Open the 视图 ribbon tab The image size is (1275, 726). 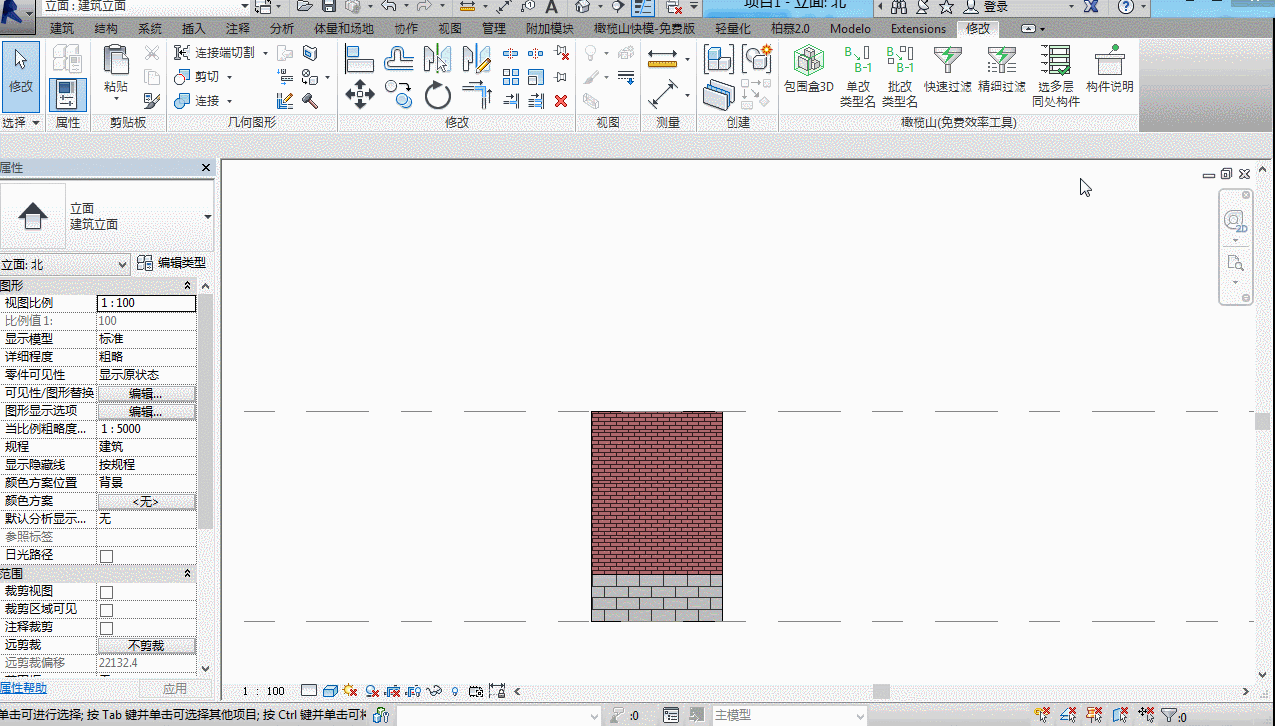pyautogui.click(x=450, y=29)
